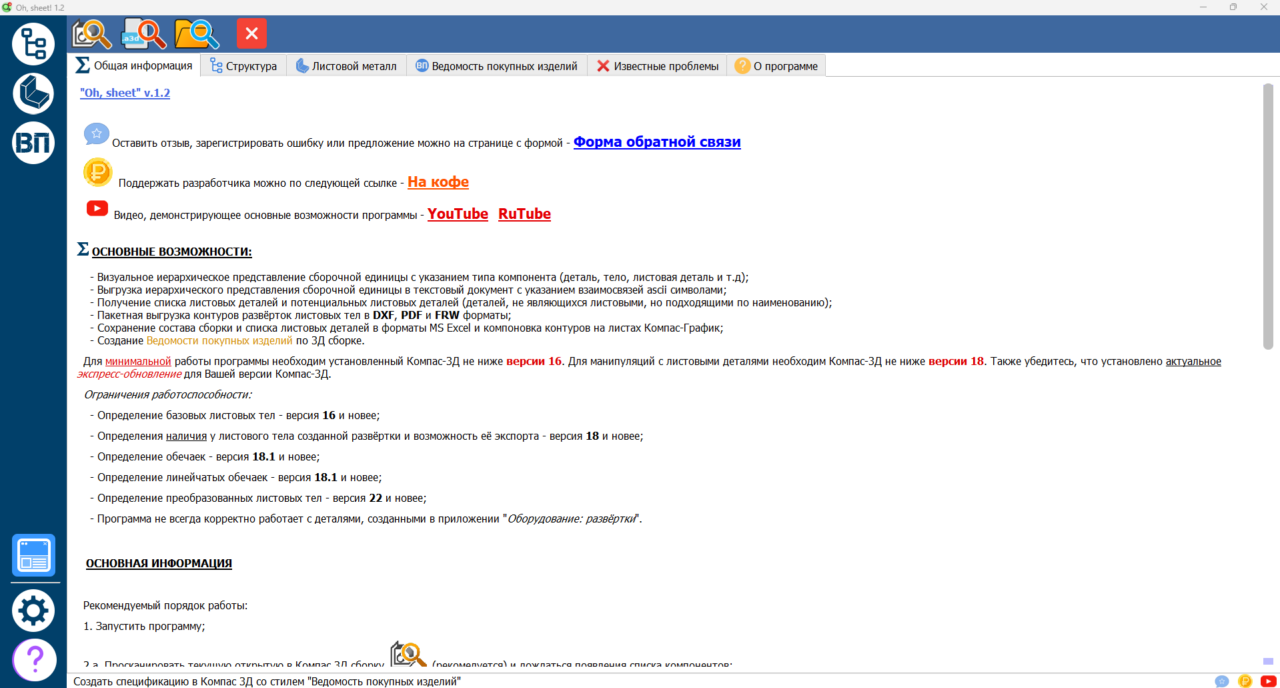This screenshot has height=688, width=1280.
Task: Scan a folder with the folder magnifier icon
Action: (197, 34)
